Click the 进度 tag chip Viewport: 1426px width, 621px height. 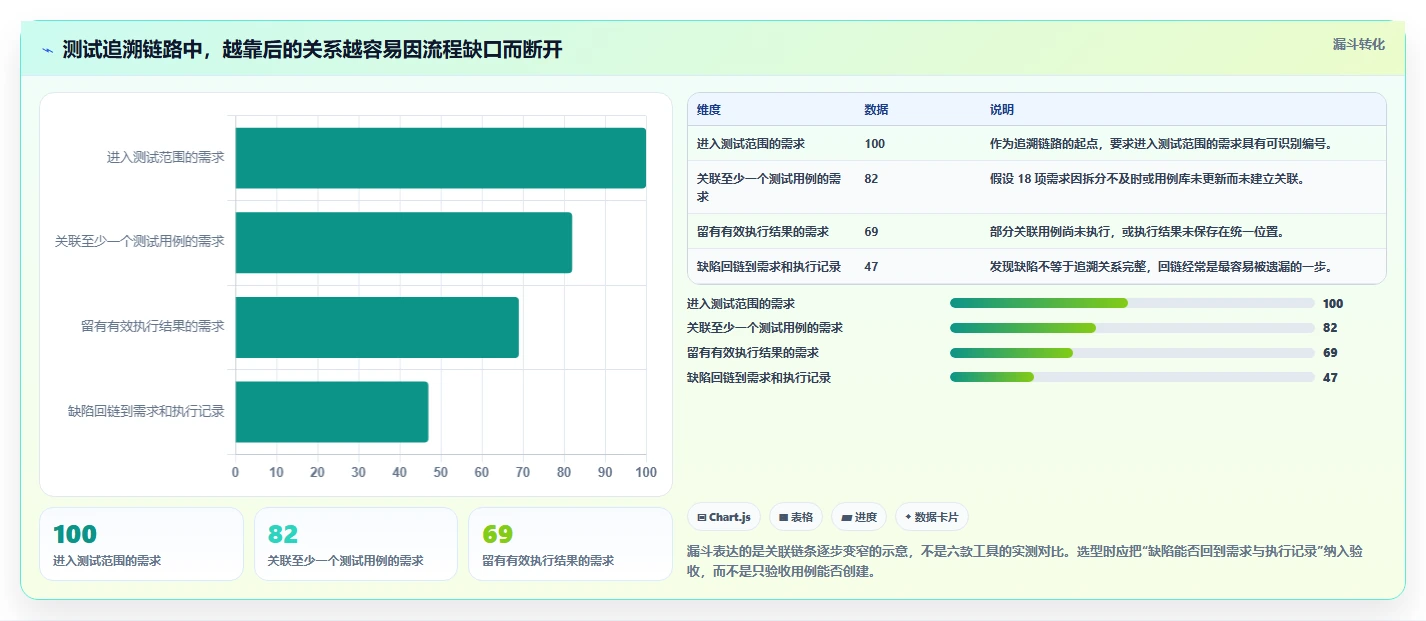(x=859, y=517)
